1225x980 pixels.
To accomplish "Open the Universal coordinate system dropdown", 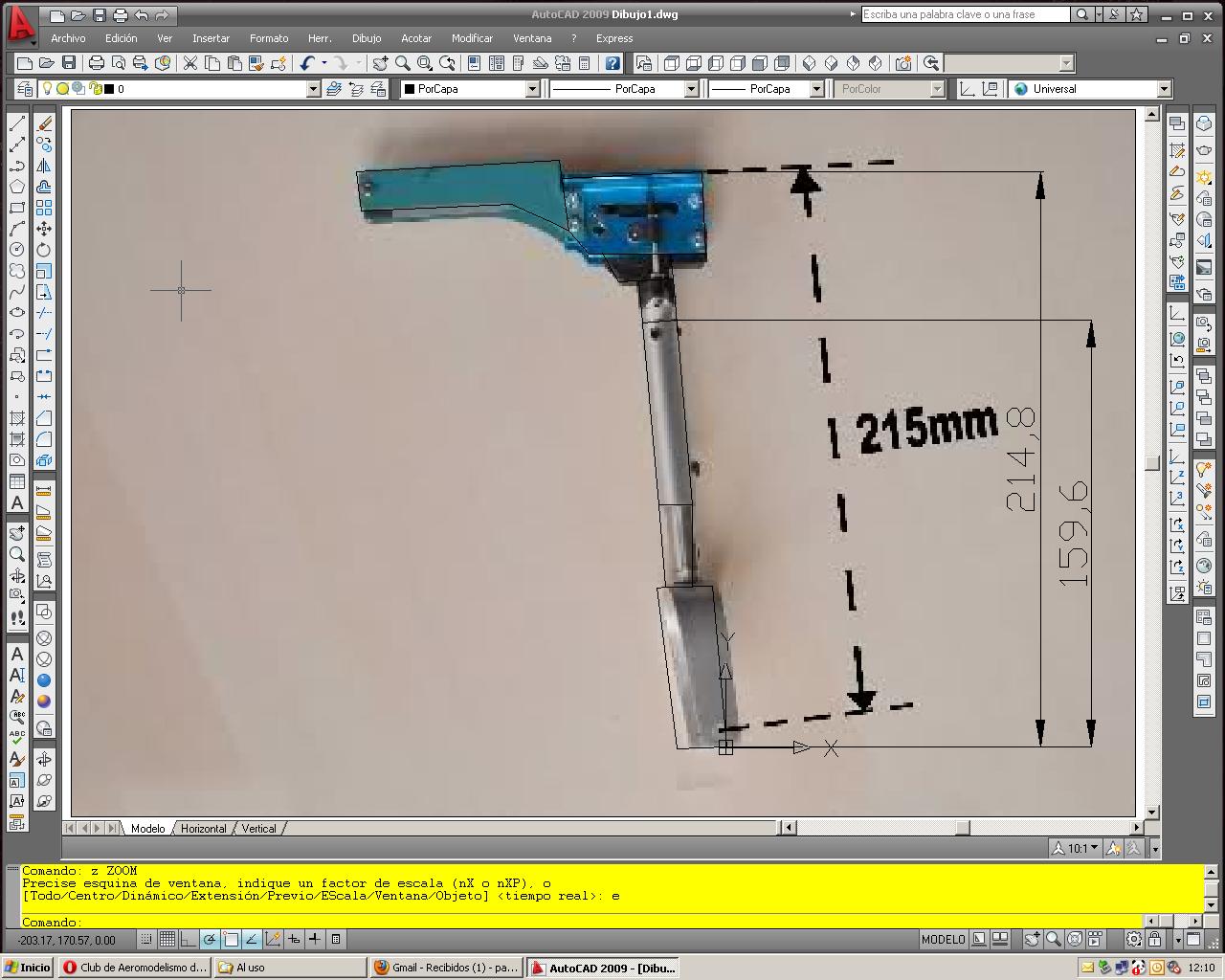I will click(x=1164, y=89).
